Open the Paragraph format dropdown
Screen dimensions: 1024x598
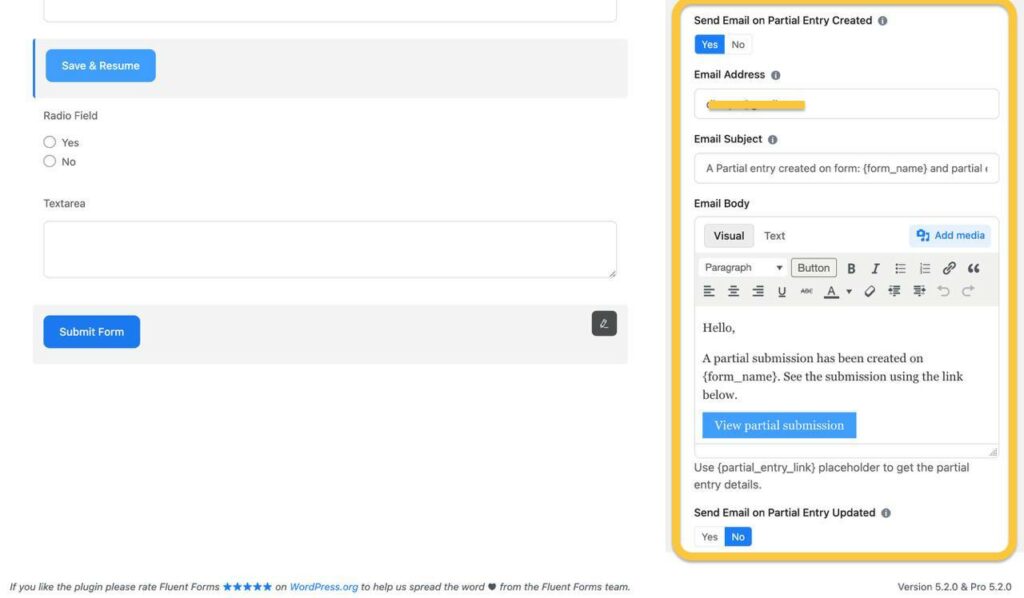click(743, 268)
